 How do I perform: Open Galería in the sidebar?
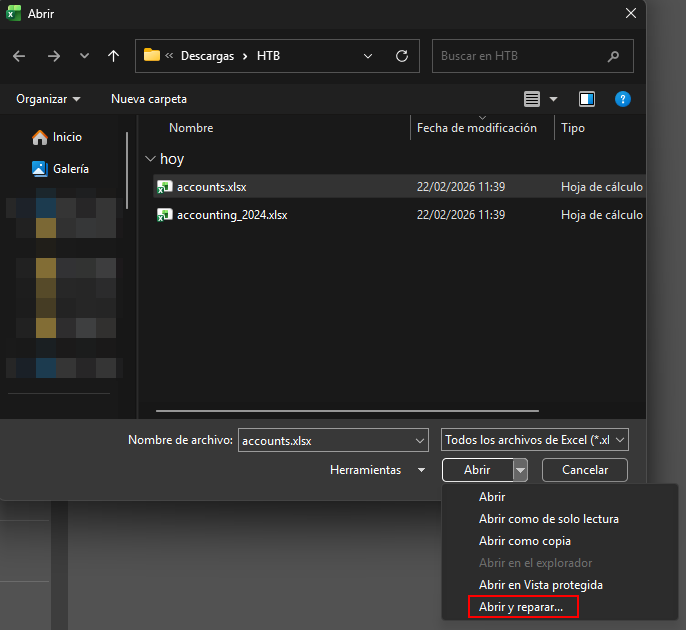70,169
